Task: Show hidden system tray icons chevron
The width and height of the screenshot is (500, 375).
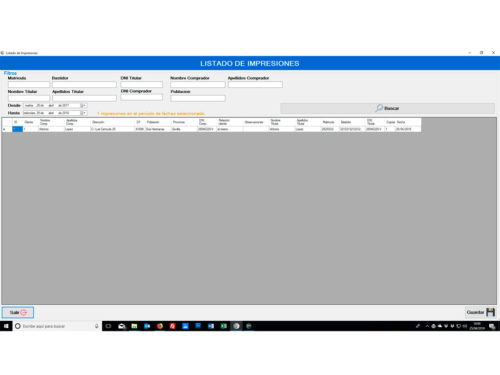Action: pyautogui.click(x=427, y=326)
